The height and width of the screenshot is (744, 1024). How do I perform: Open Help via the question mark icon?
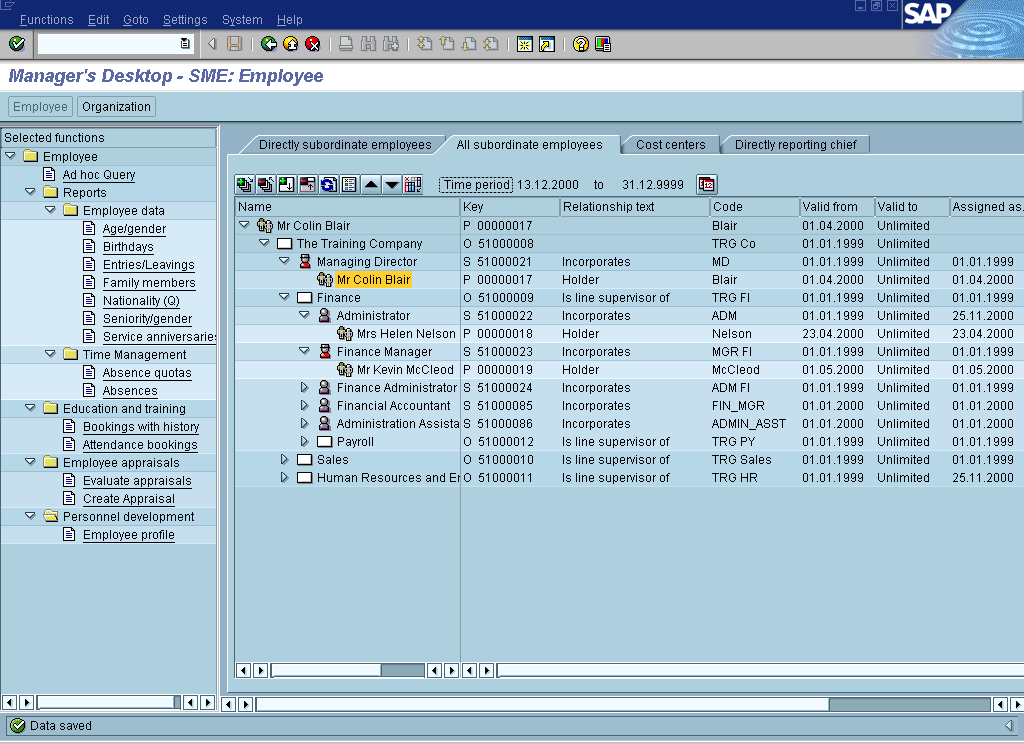pos(581,44)
